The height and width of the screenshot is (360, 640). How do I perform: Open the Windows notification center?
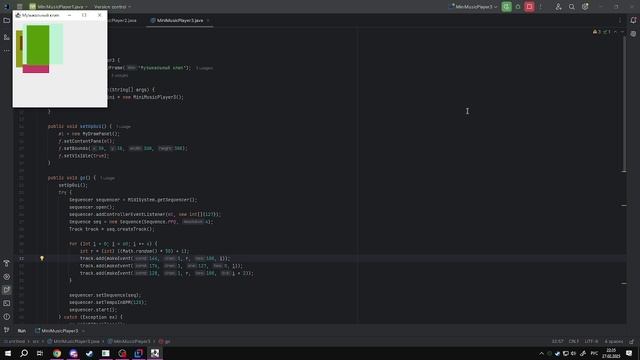pos(629,353)
